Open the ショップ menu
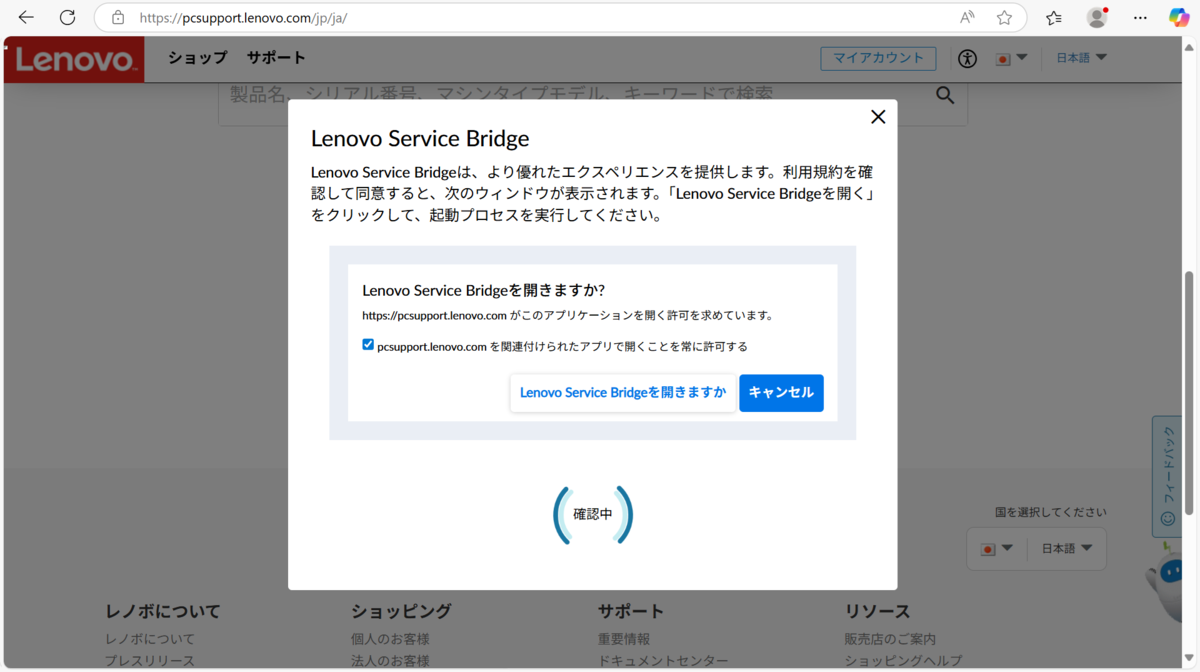 point(197,58)
